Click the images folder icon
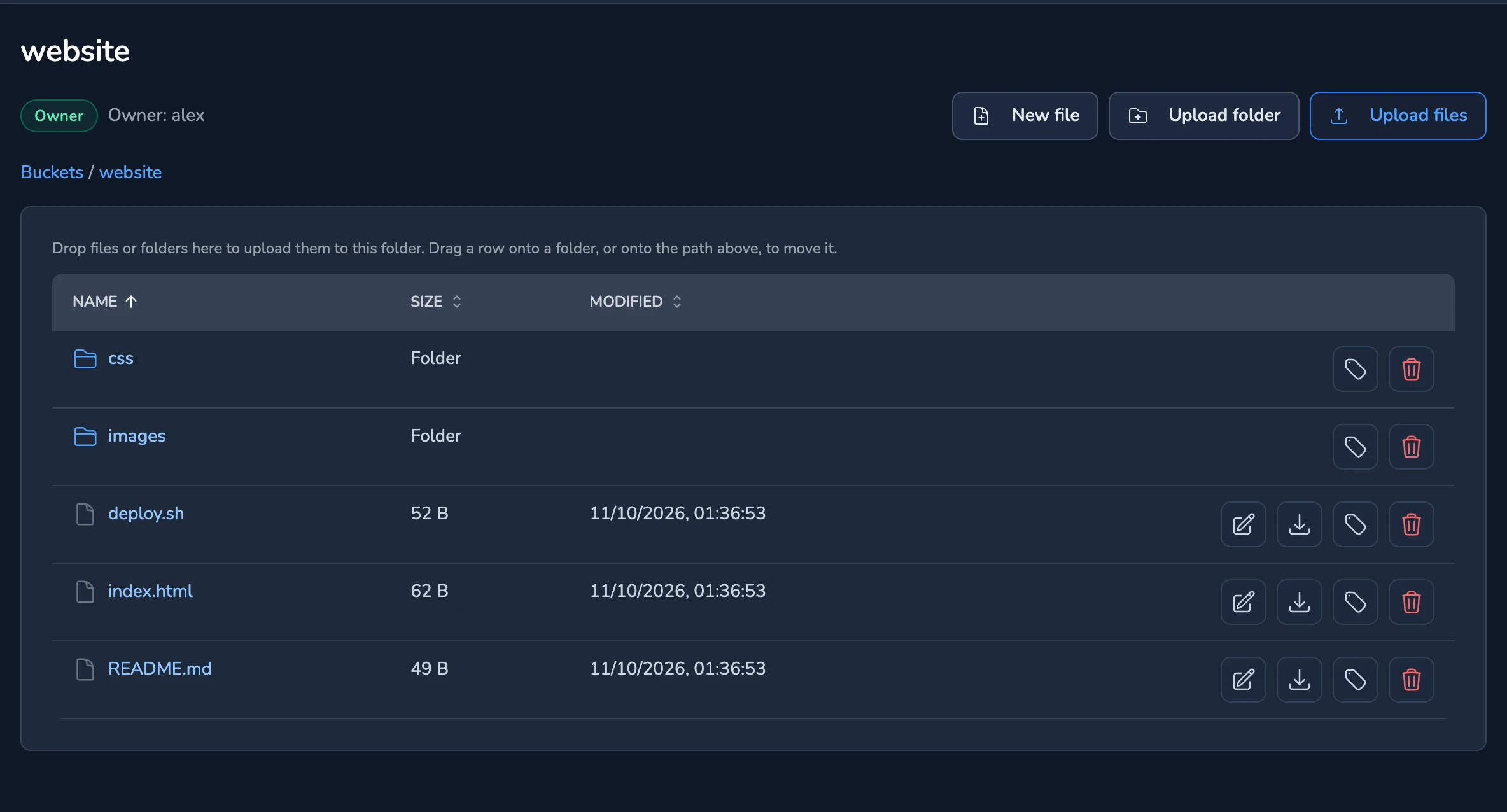This screenshot has width=1507, height=812. click(85, 437)
